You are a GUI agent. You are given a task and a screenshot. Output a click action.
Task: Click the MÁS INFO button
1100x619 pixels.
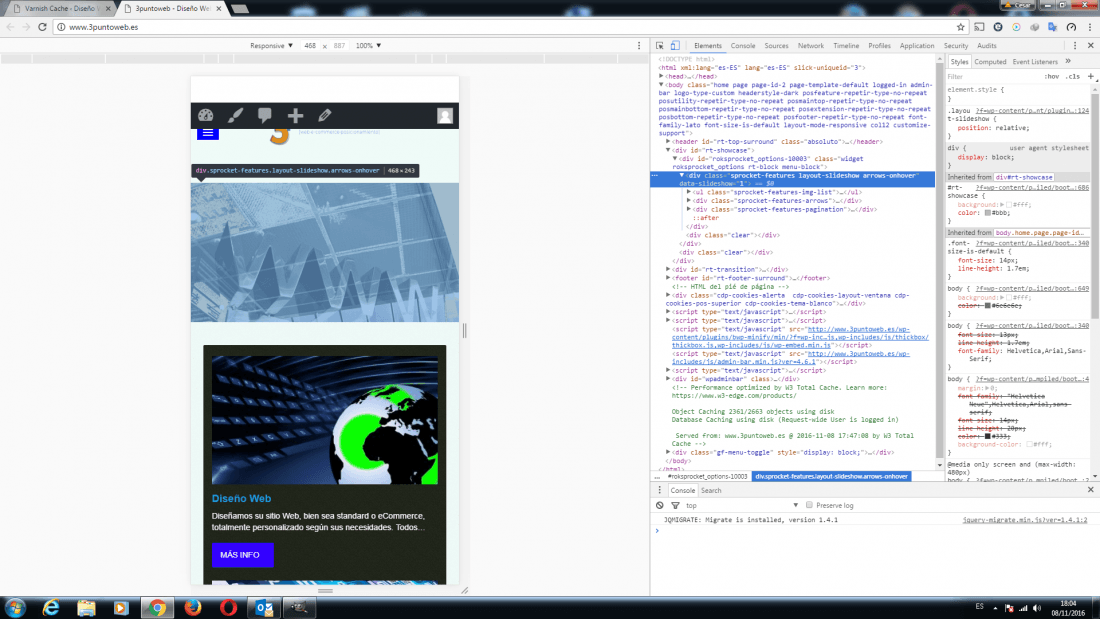tap(242, 555)
